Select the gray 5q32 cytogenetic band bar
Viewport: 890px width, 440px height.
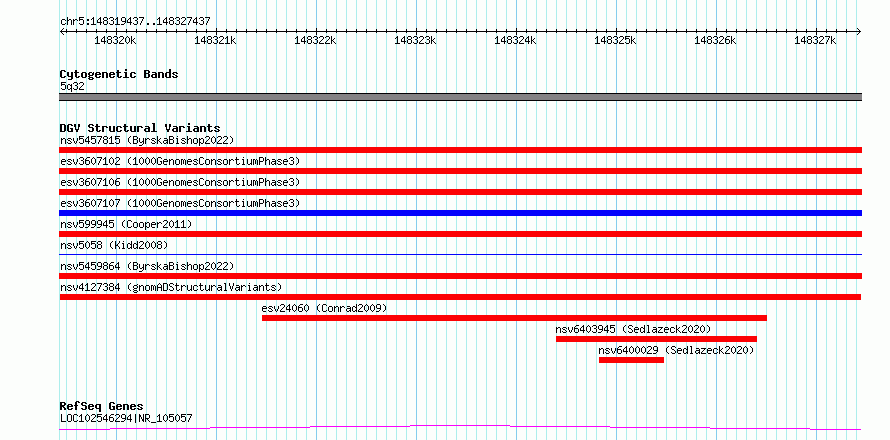460,97
